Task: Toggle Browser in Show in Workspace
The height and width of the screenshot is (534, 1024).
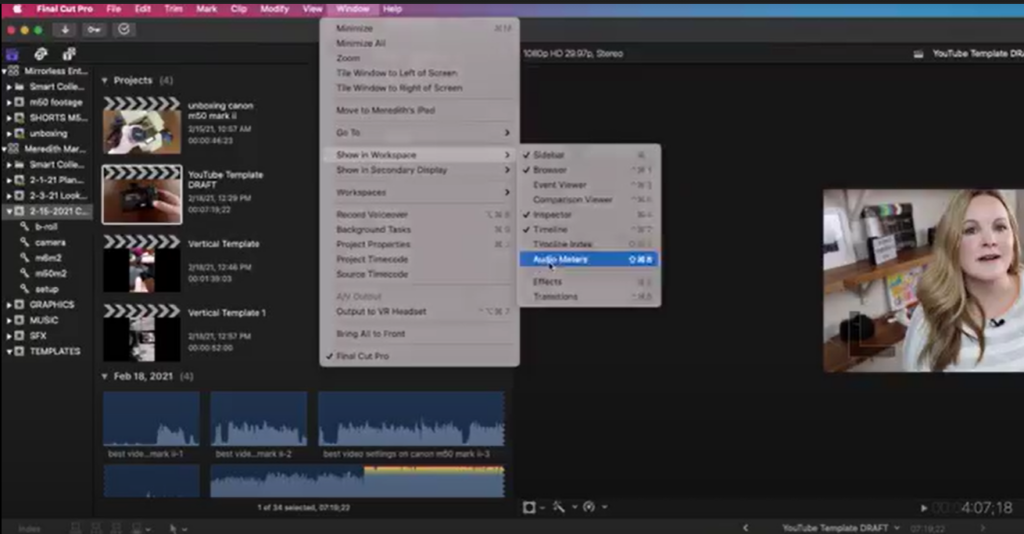Action: (589, 170)
